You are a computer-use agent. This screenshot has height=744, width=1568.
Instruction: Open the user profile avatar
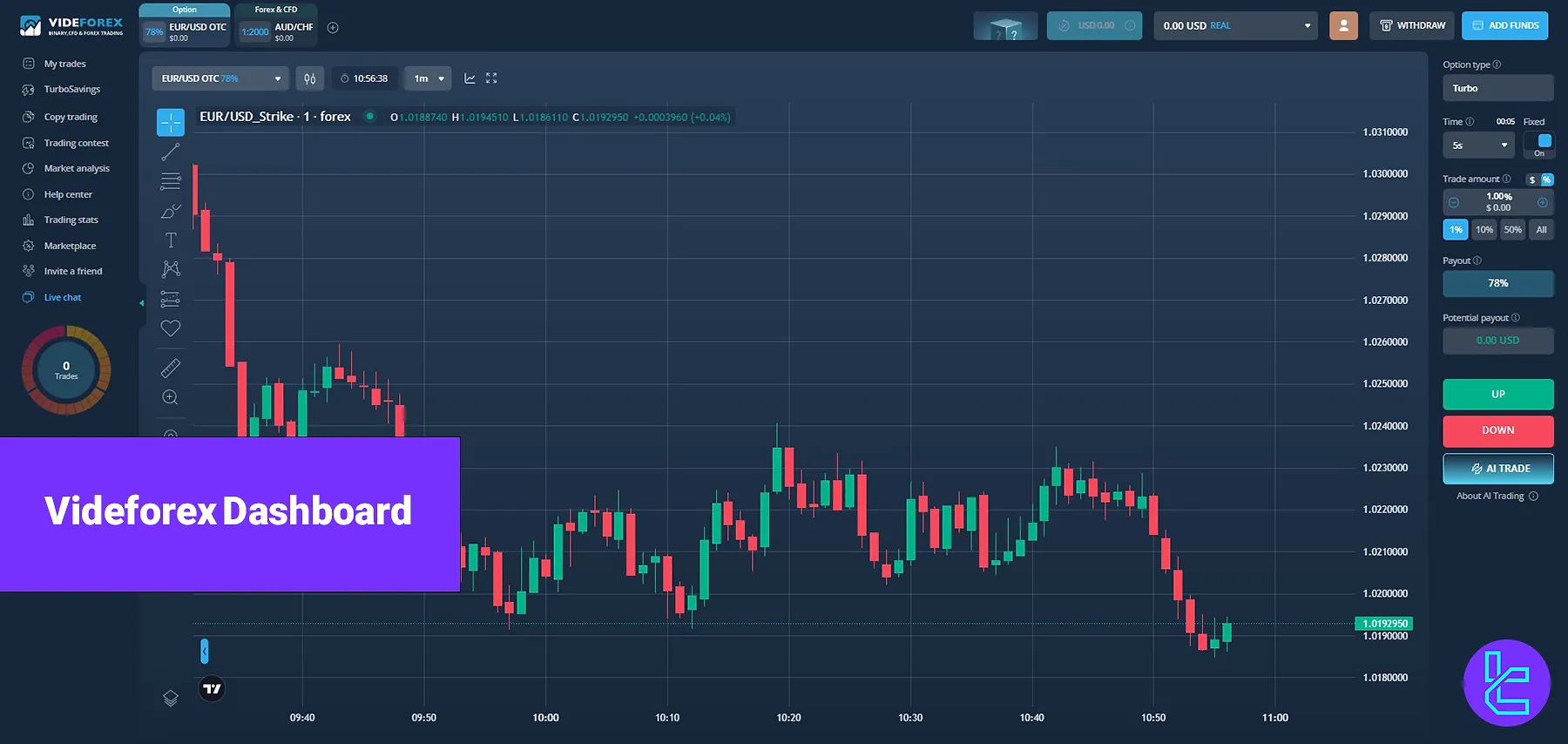click(1343, 25)
